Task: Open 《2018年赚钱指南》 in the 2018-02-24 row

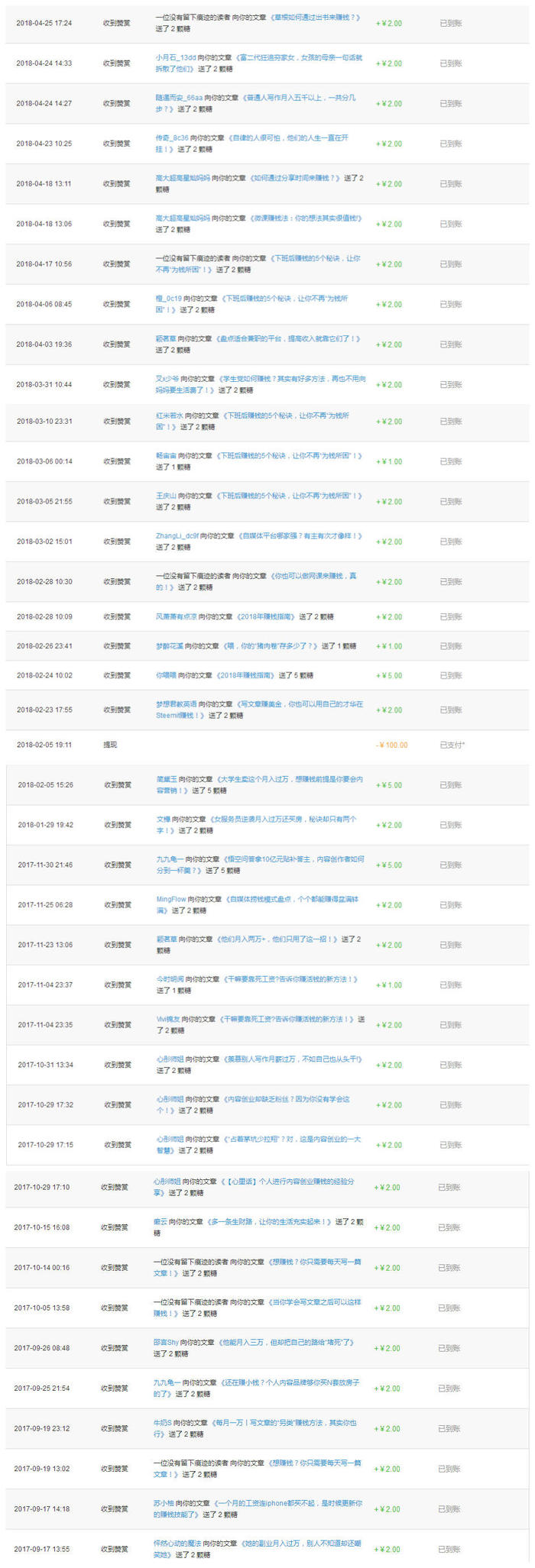Action: point(245,675)
